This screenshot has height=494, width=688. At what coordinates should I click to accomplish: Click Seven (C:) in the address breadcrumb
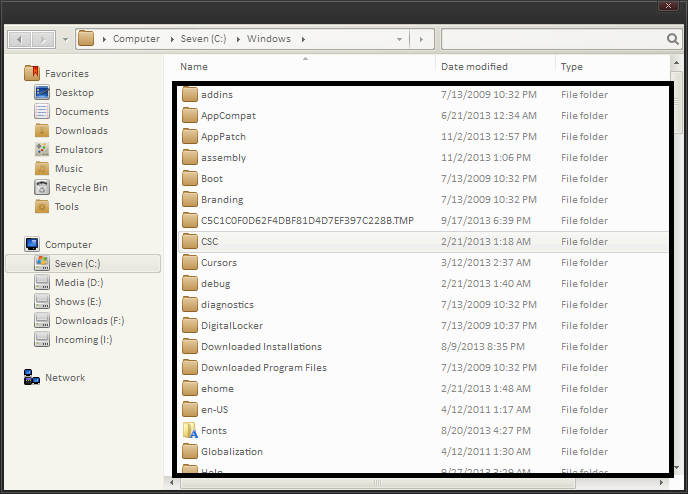[x=204, y=39]
